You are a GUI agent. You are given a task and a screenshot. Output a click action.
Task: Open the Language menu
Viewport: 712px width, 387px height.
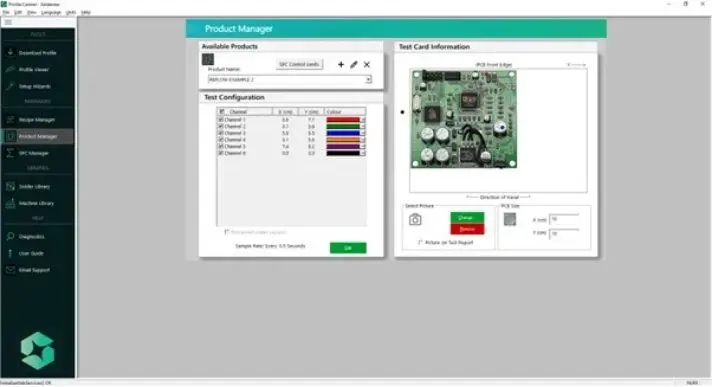point(51,12)
